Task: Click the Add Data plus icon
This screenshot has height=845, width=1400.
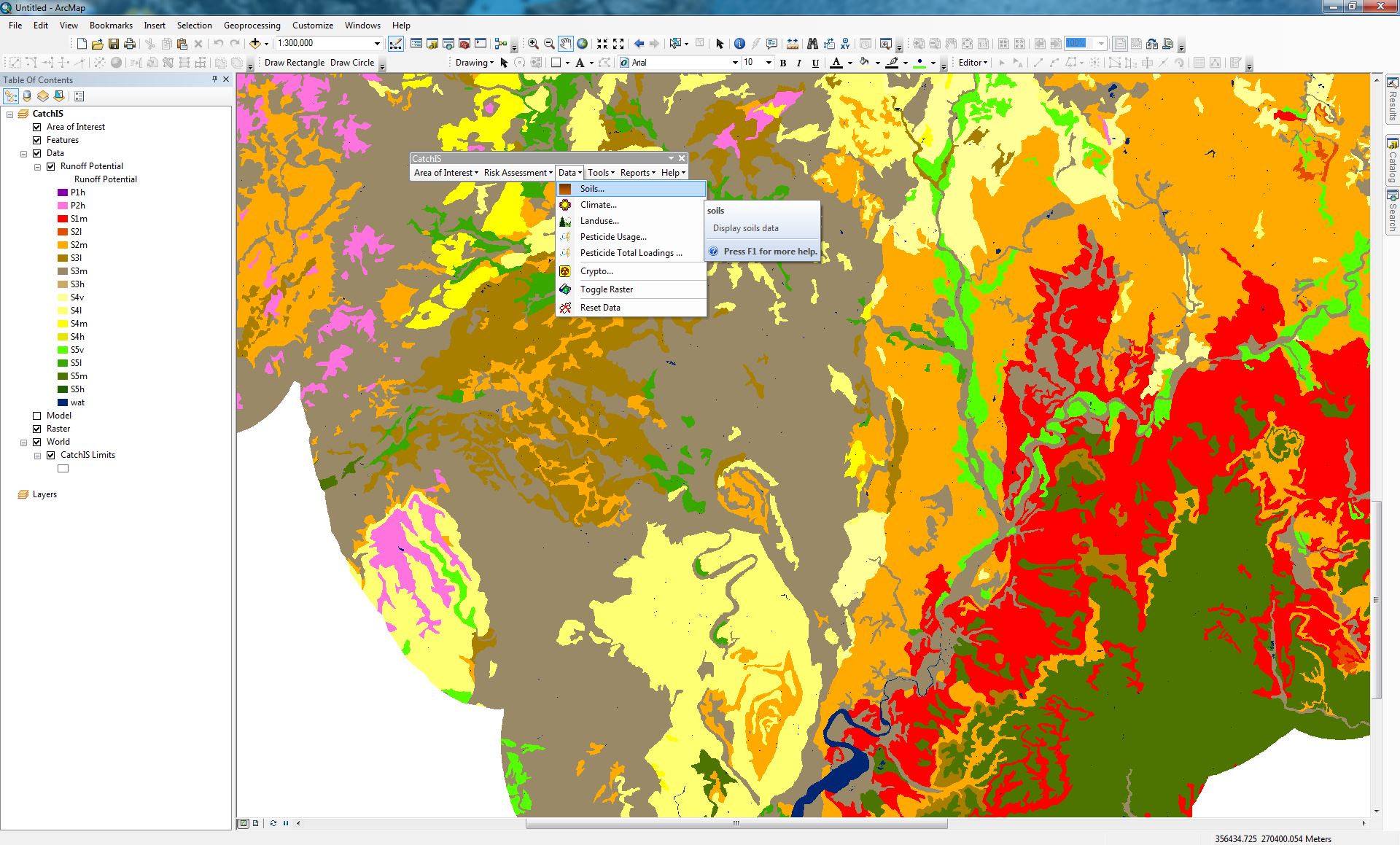Action: click(255, 44)
